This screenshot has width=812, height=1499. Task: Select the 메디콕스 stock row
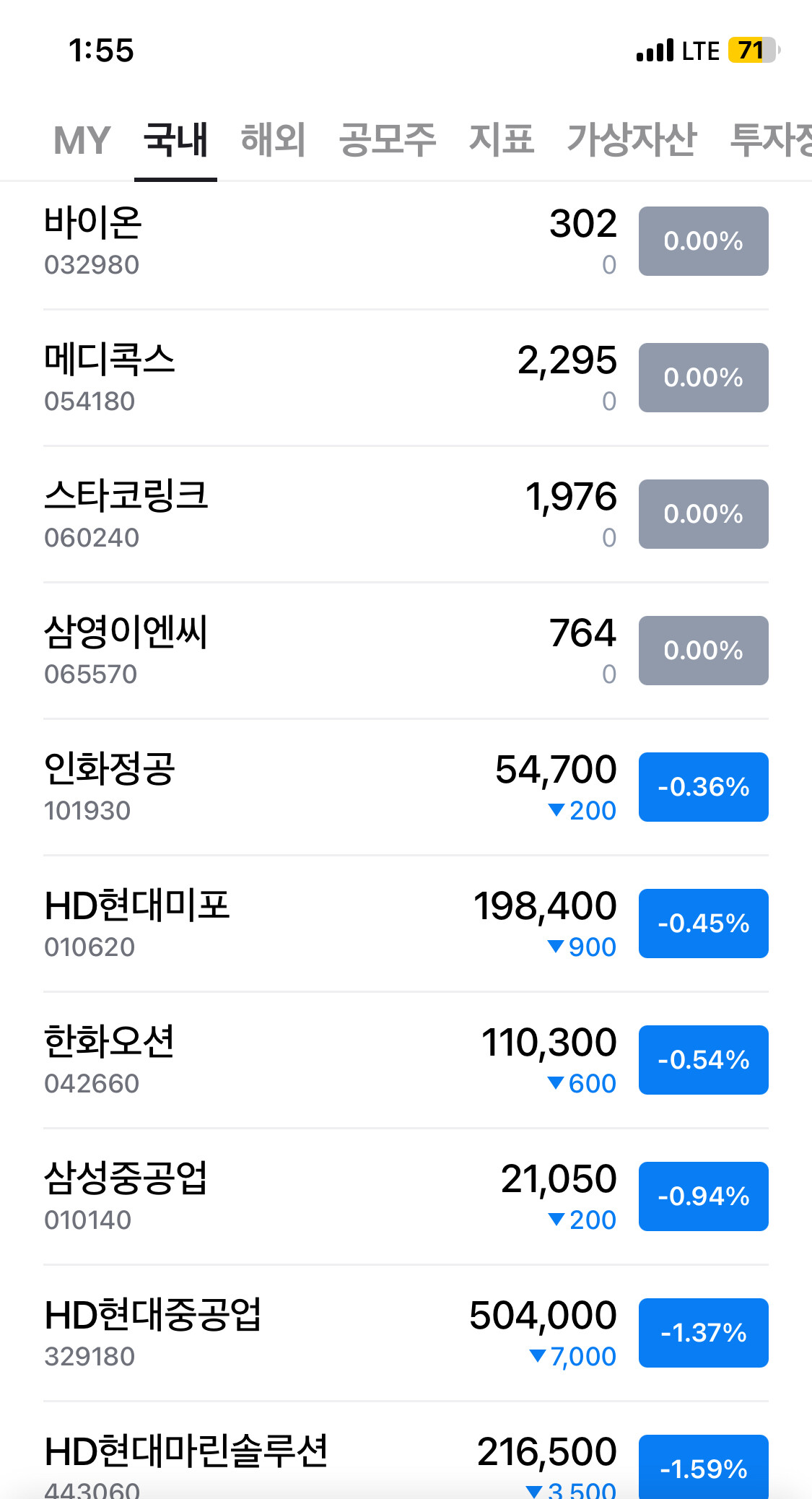[110, 360]
